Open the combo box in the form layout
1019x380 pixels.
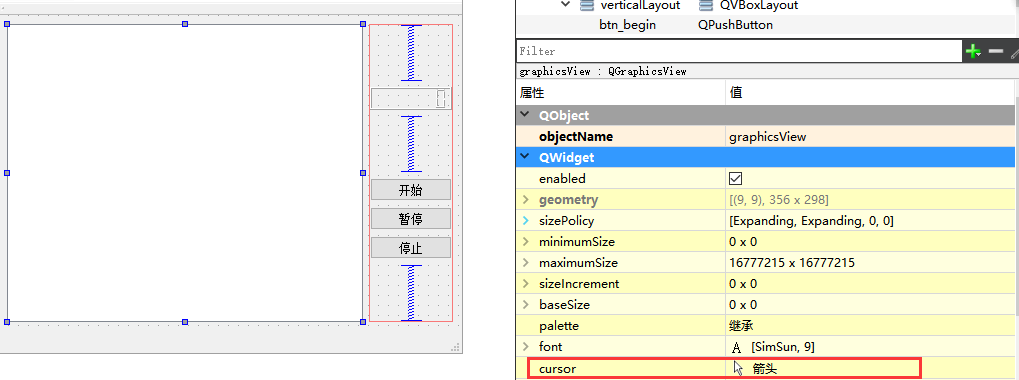pos(410,99)
